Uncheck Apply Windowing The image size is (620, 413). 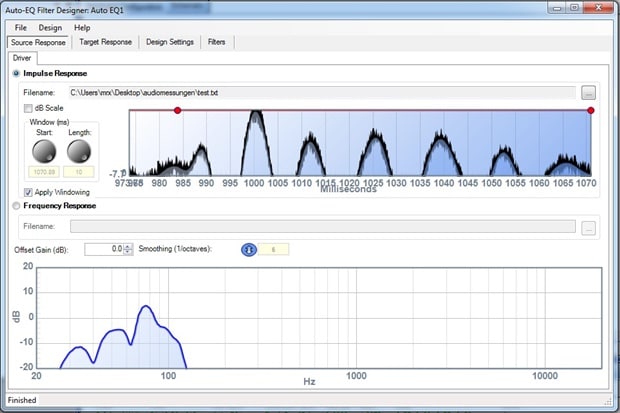(28, 192)
